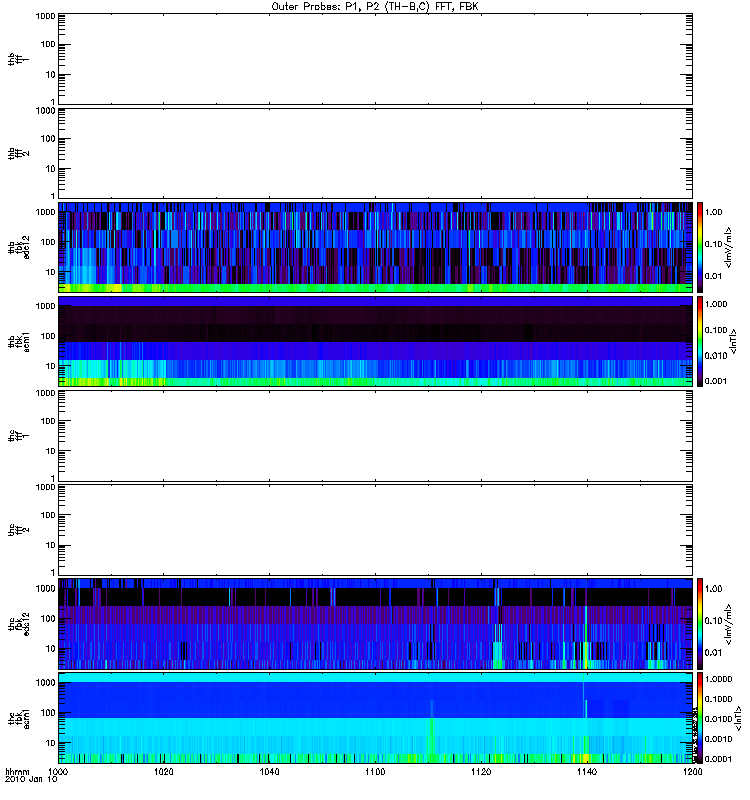Click the 'thc fbk scm1' panel axis label
The image size is (750, 800).
pos(18,718)
